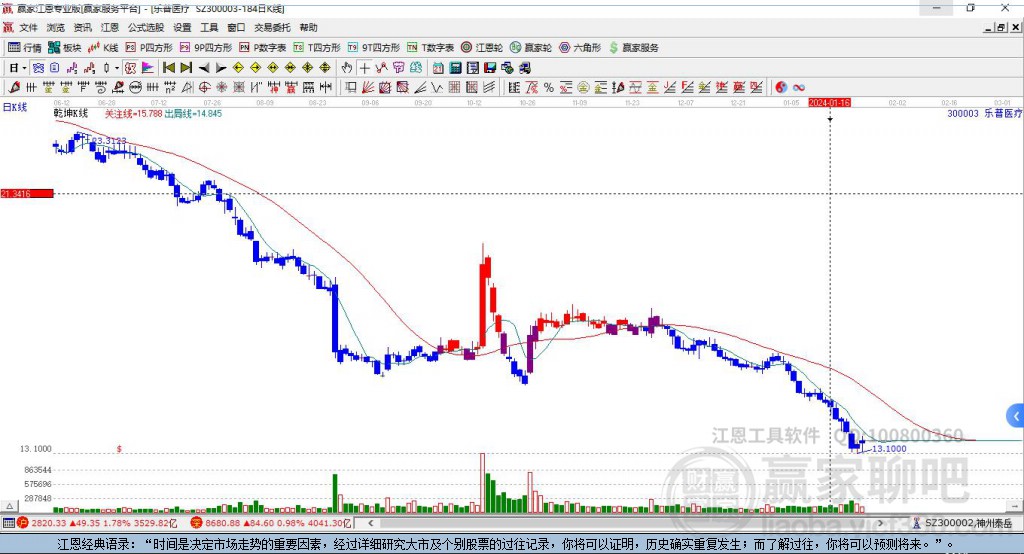Switch to K线 view button
Viewport: 1024px width, 554px height.
(x=103, y=48)
